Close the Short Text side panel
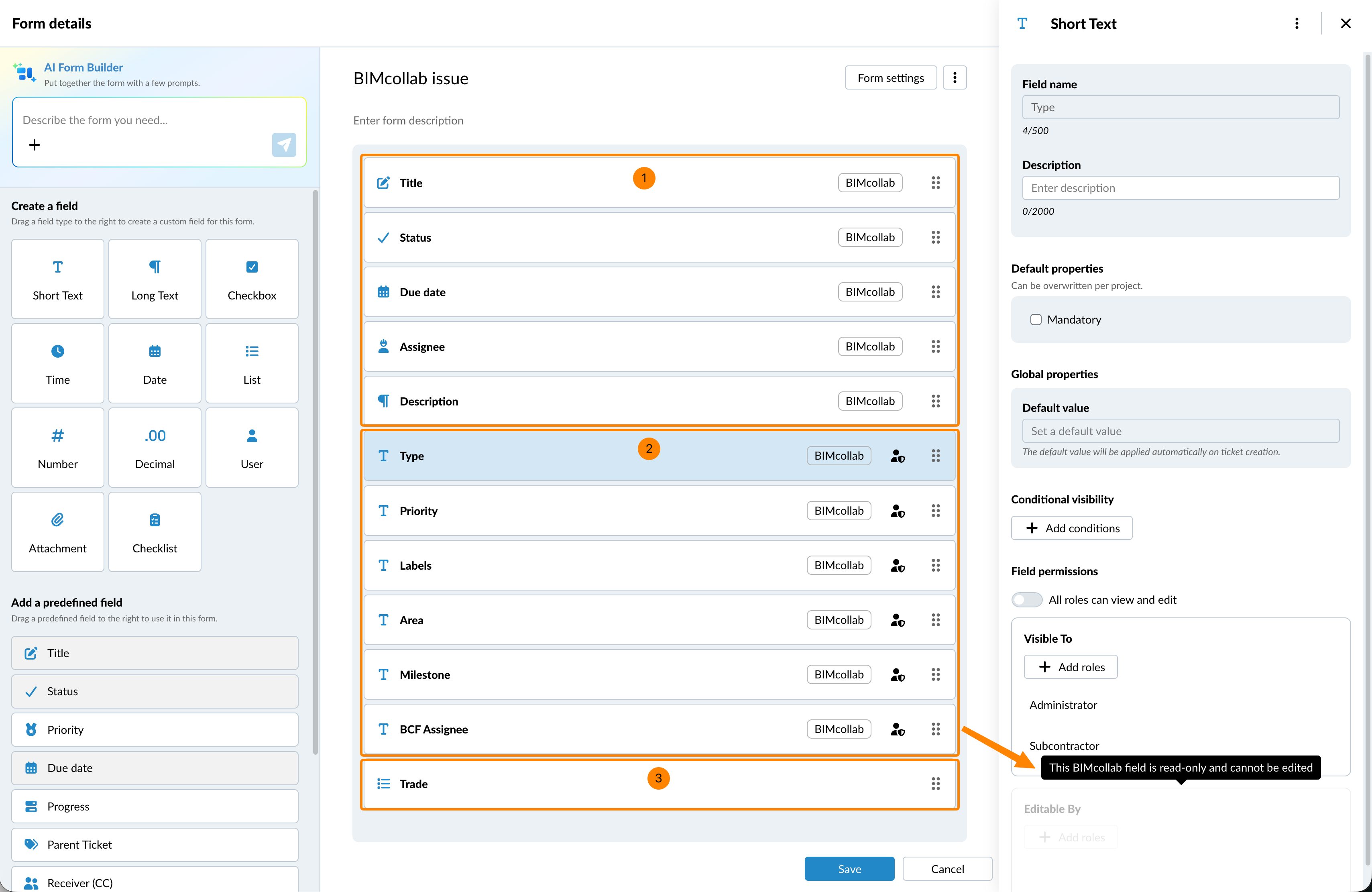The height and width of the screenshot is (892, 1372). pyautogui.click(x=1346, y=24)
